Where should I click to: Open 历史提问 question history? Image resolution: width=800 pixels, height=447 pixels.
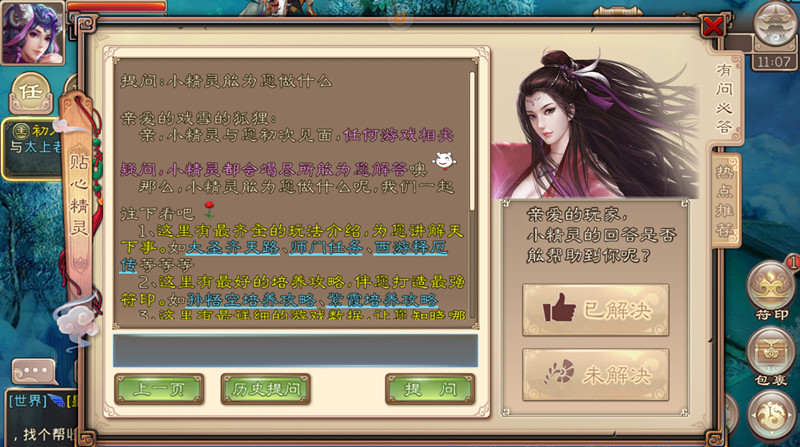point(265,389)
